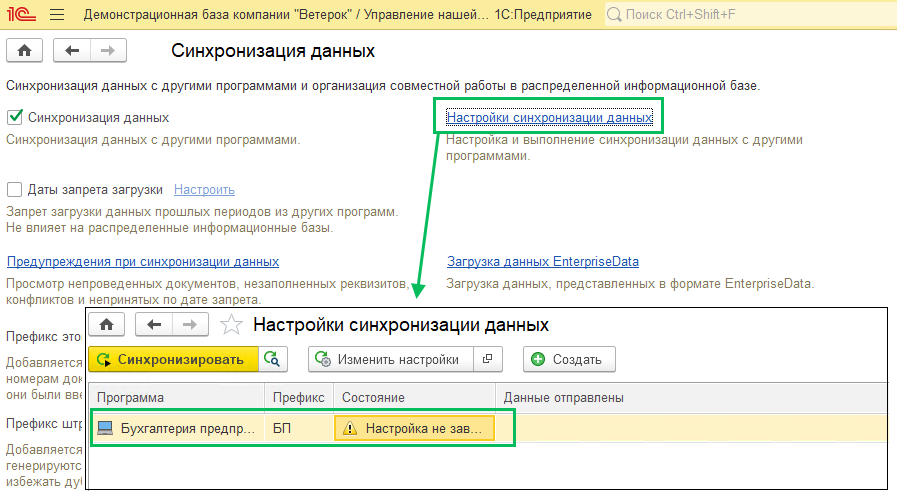The image size is (897, 498).
Task: Sort by Префикс column header
Action: (299, 397)
